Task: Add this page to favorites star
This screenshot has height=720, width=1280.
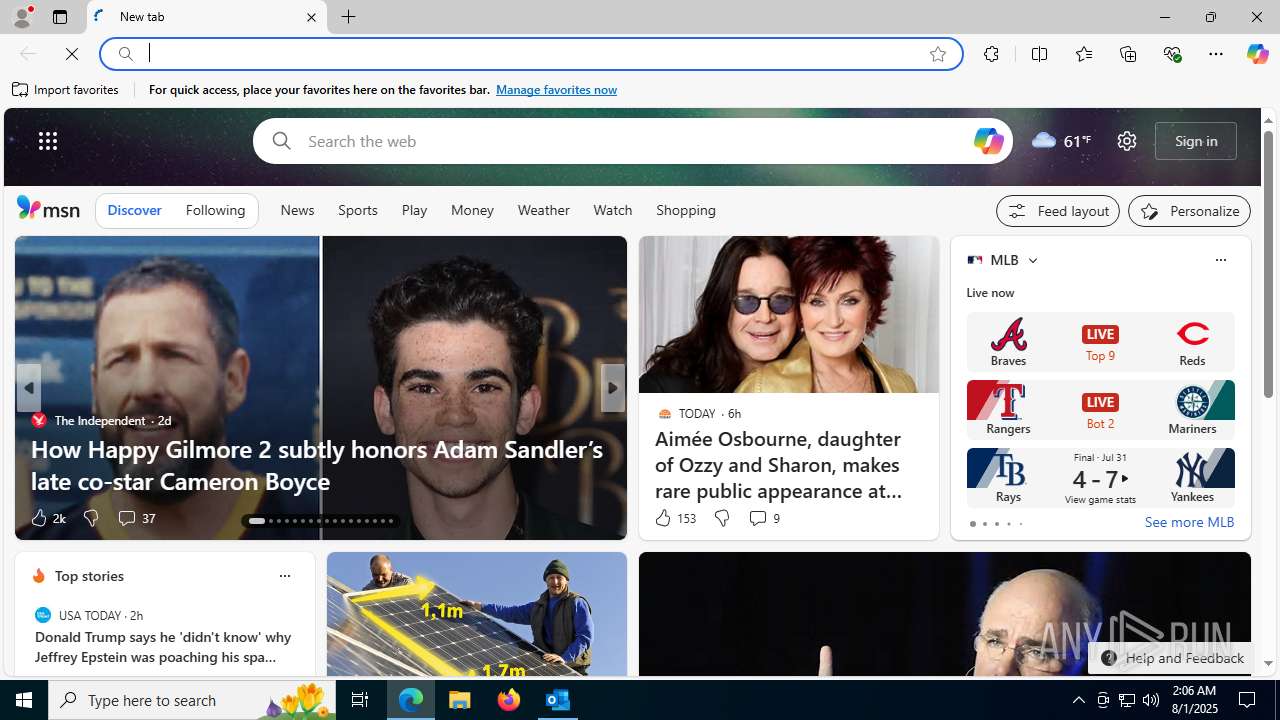Action: click(x=938, y=54)
